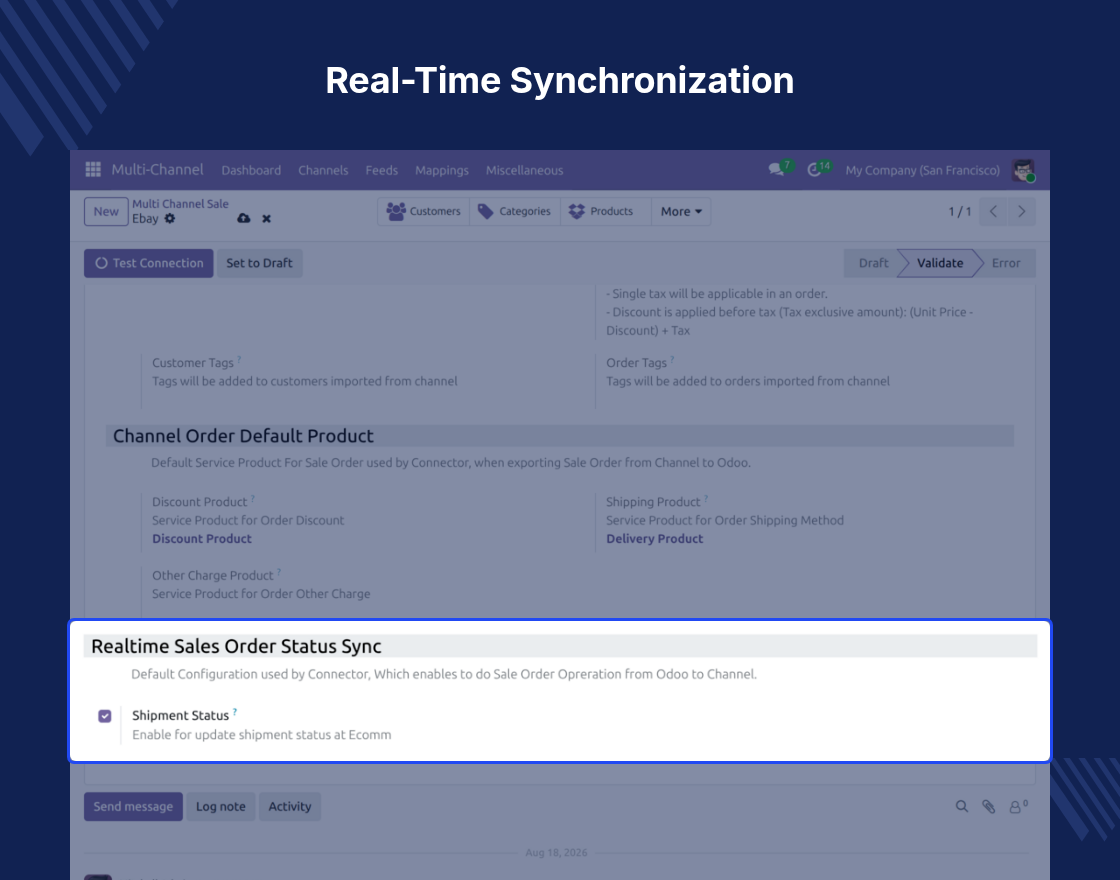The image size is (1120, 880).
Task: Open the Channels menu
Action: pyautogui.click(x=323, y=170)
